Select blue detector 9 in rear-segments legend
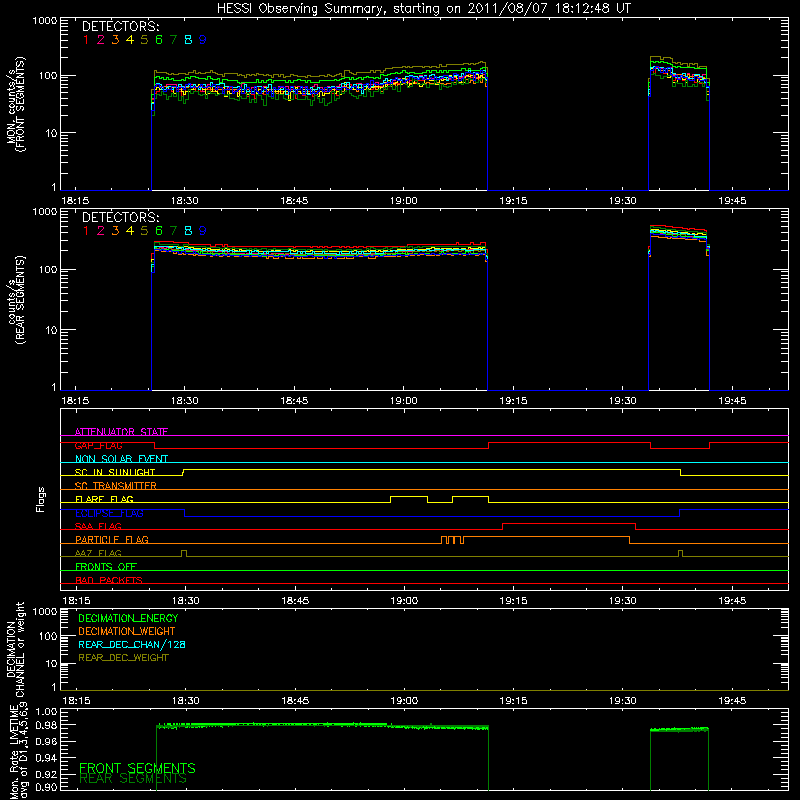The height and width of the screenshot is (800, 800). (x=203, y=231)
